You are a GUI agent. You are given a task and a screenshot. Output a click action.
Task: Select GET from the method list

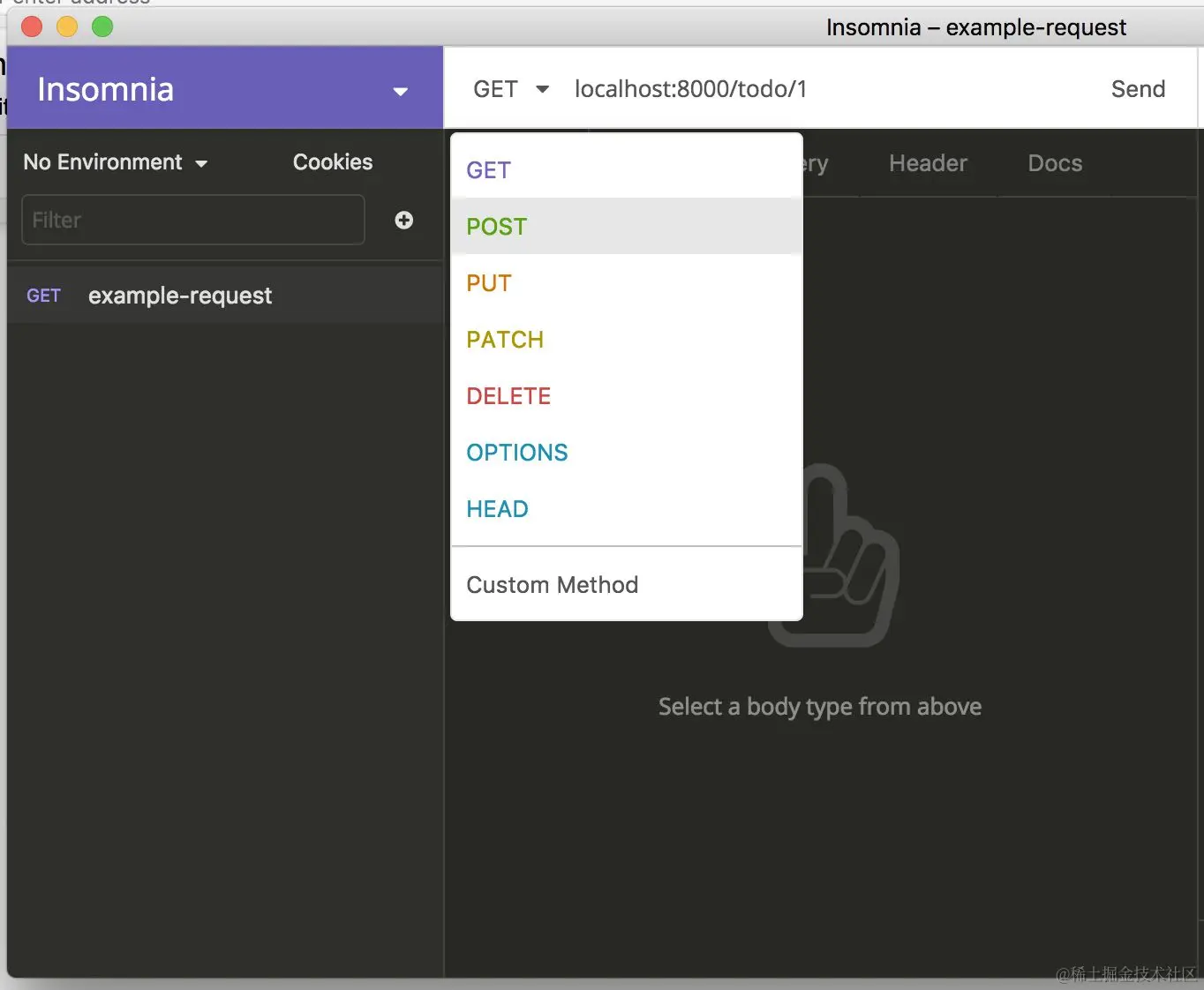pyautogui.click(x=626, y=169)
